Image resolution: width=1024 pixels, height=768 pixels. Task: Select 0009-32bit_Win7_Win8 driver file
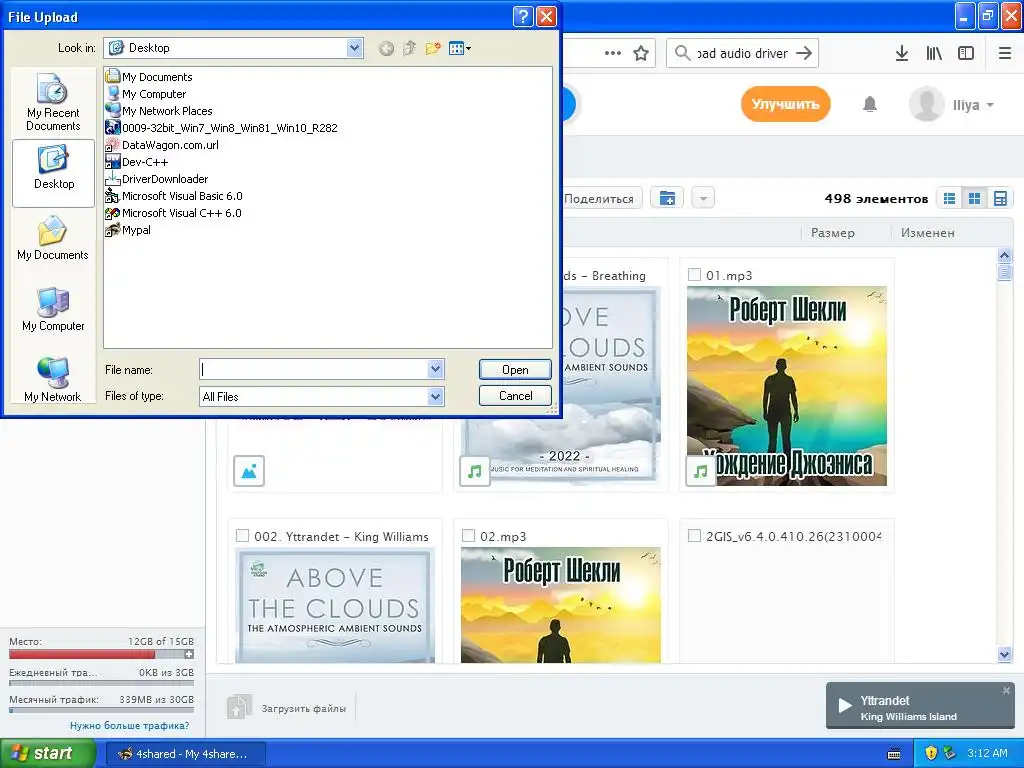click(x=221, y=128)
